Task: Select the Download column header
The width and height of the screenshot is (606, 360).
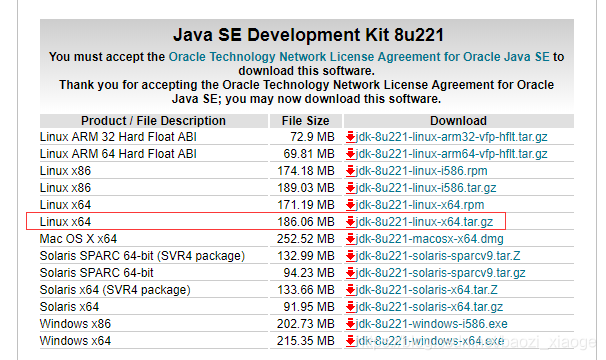Action: pos(459,121)
